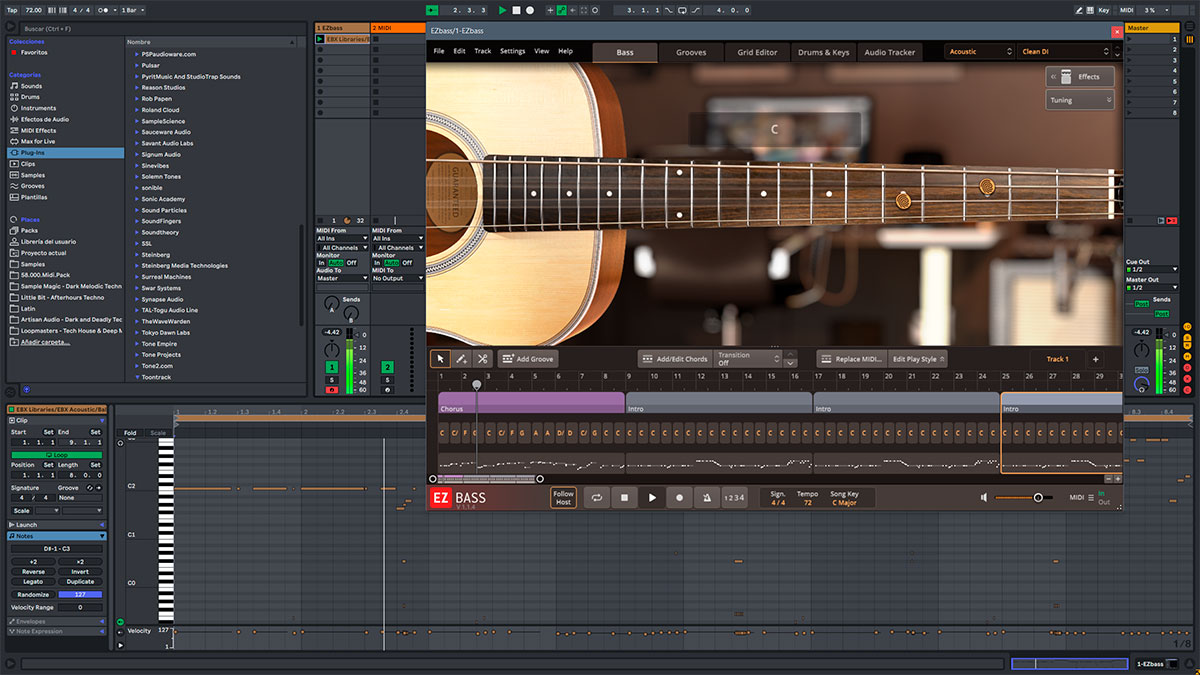Switch to the Grid Editor tab
This screenshot has height=675, width=1200.
click(x=757, y=52)
